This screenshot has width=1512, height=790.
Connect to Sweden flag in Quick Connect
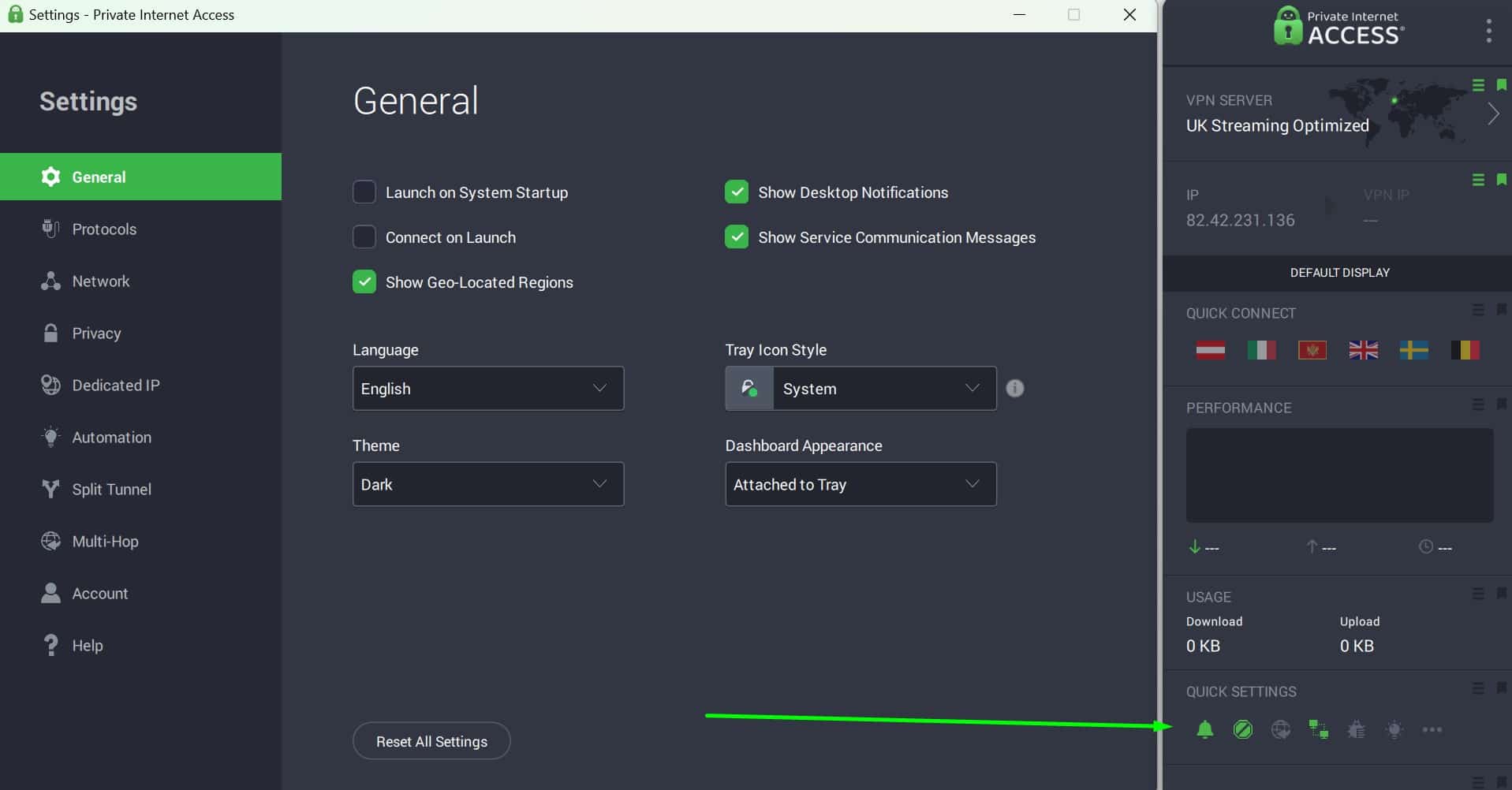[1414, 350]
